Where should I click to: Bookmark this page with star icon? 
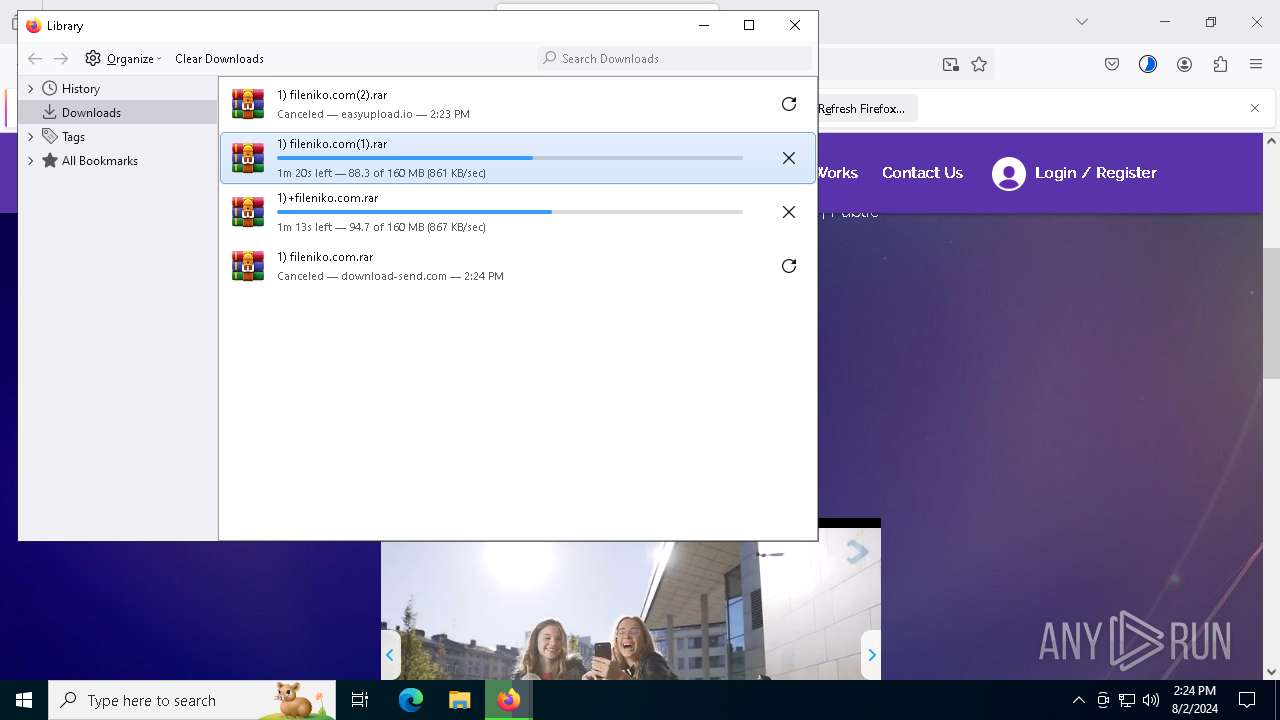(x=979, y=65)
